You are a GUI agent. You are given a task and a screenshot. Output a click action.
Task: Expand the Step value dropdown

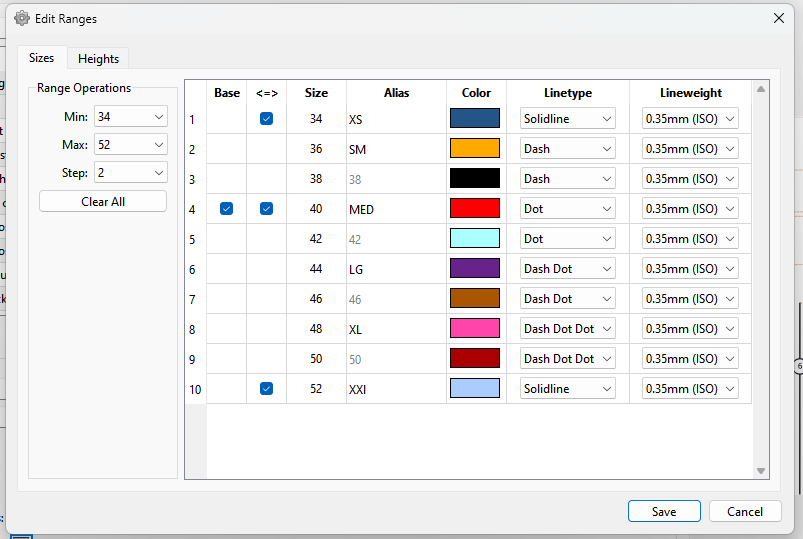click(131, 173)
